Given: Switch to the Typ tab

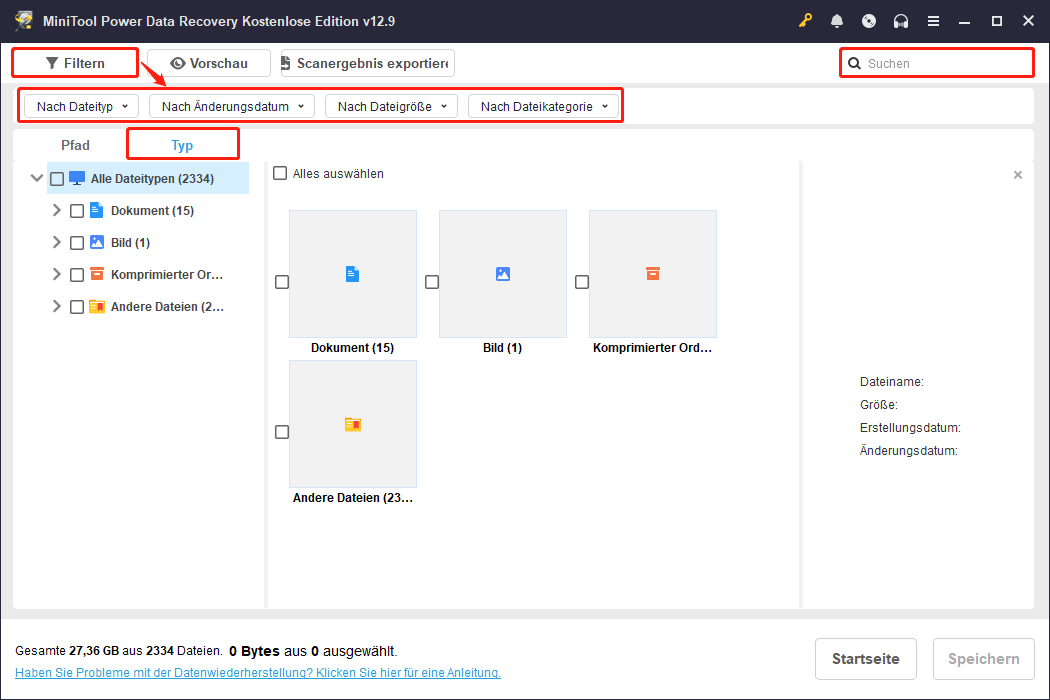Looking at the screenshot, I should coord(182,145).
